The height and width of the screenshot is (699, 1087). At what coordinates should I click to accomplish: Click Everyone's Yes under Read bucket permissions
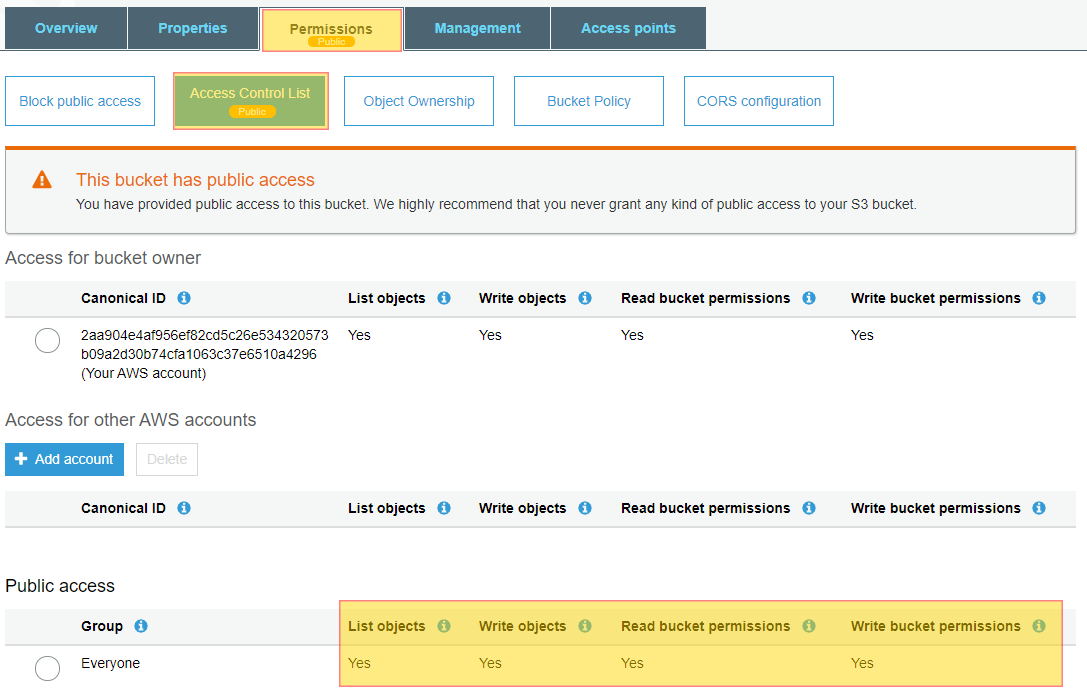632,664
